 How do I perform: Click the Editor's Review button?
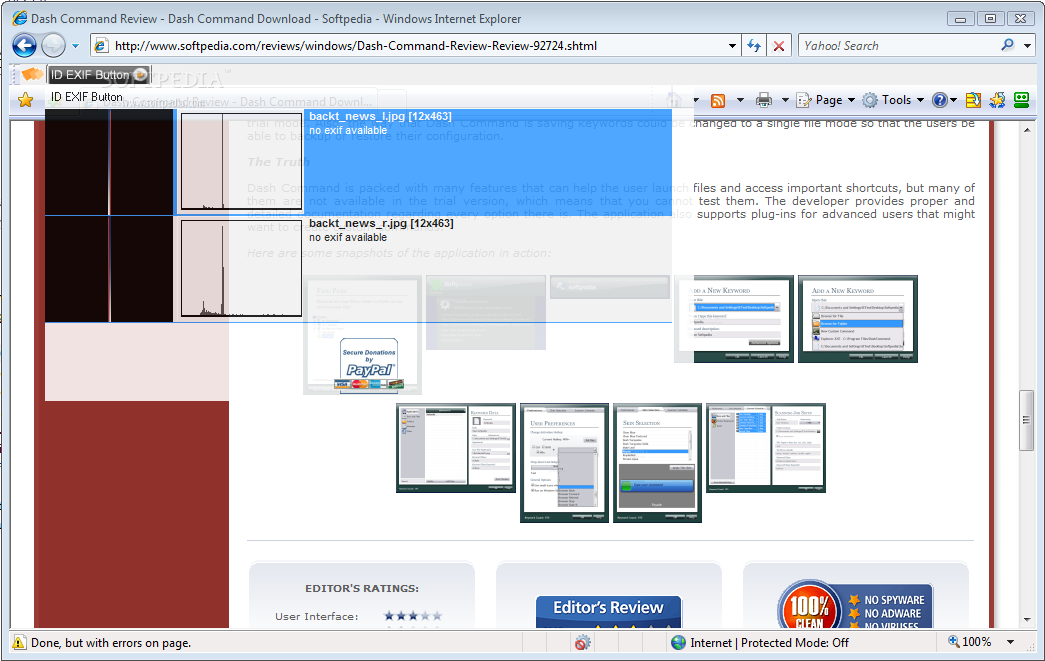pos(608,612)
